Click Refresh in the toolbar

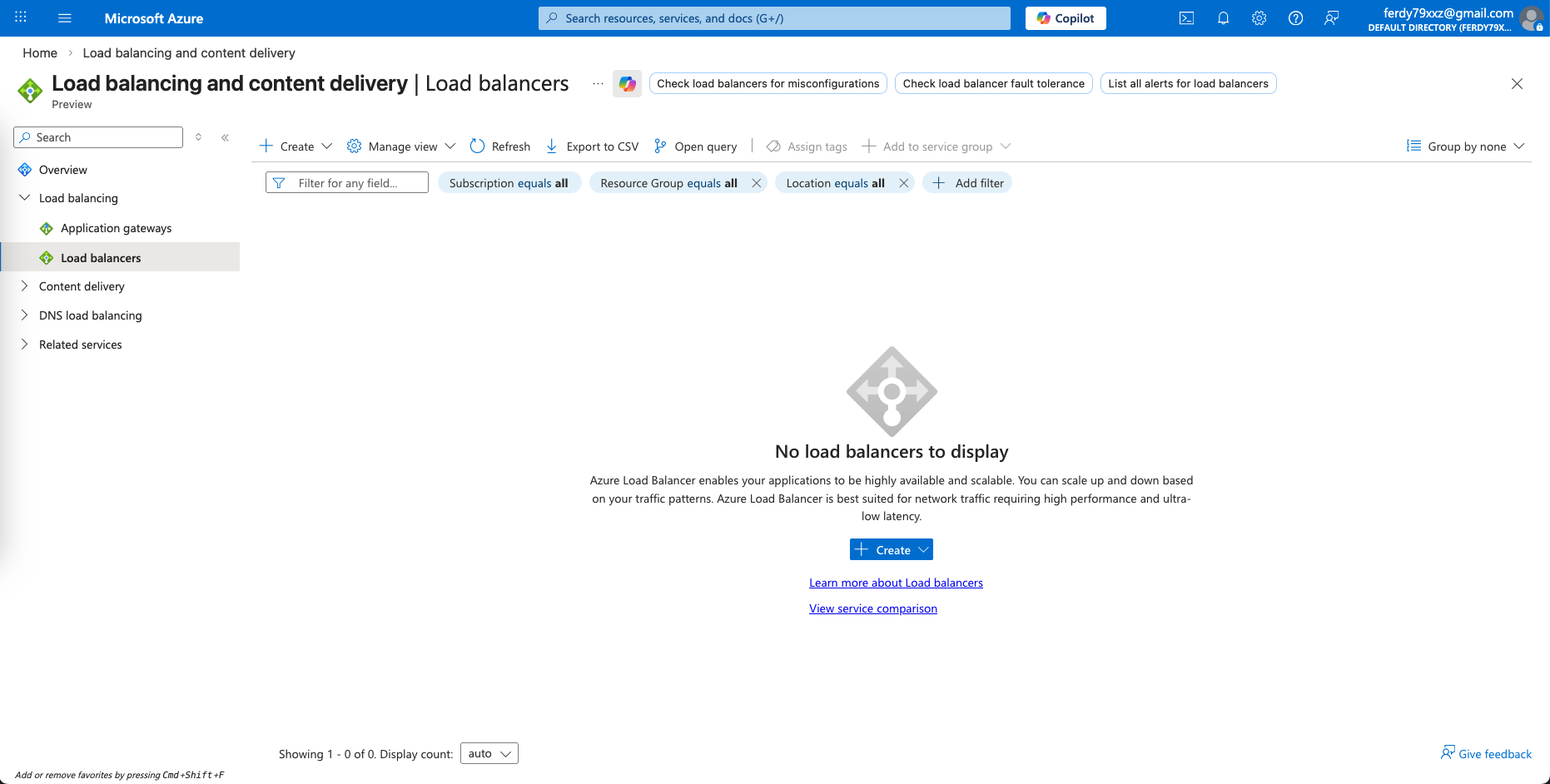pyautogui.click(x=500, y=146)
